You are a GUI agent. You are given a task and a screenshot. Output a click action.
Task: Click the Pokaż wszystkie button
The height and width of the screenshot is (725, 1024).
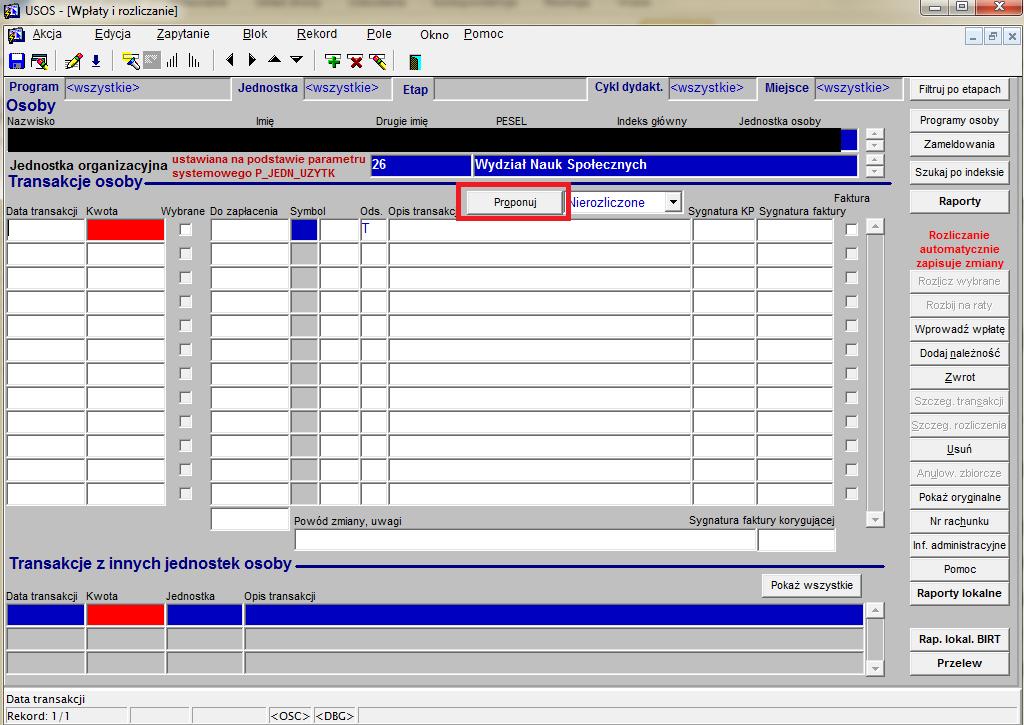[812, 585]
